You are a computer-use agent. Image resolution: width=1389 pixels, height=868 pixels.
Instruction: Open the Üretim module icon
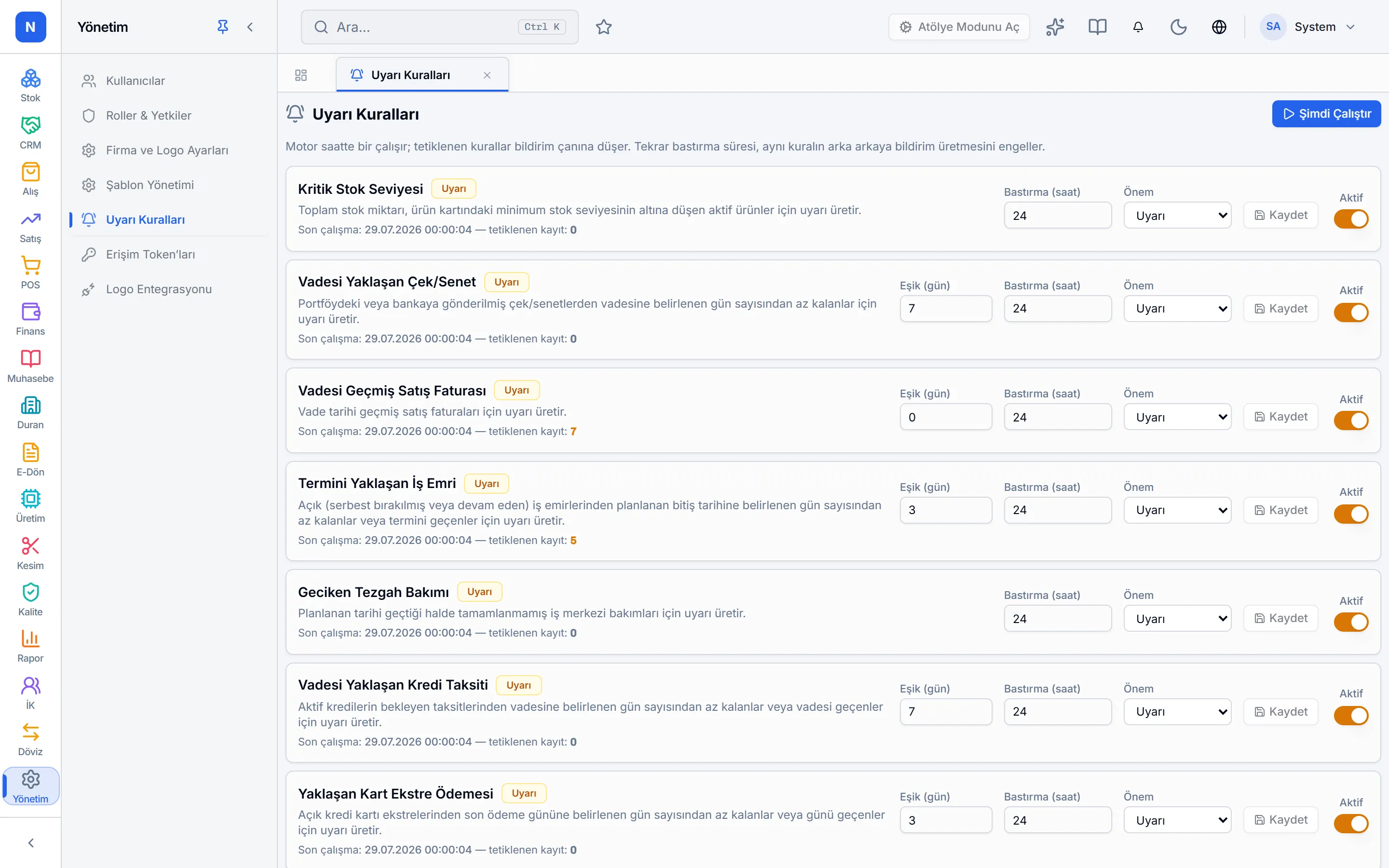[x=30, y=498]
